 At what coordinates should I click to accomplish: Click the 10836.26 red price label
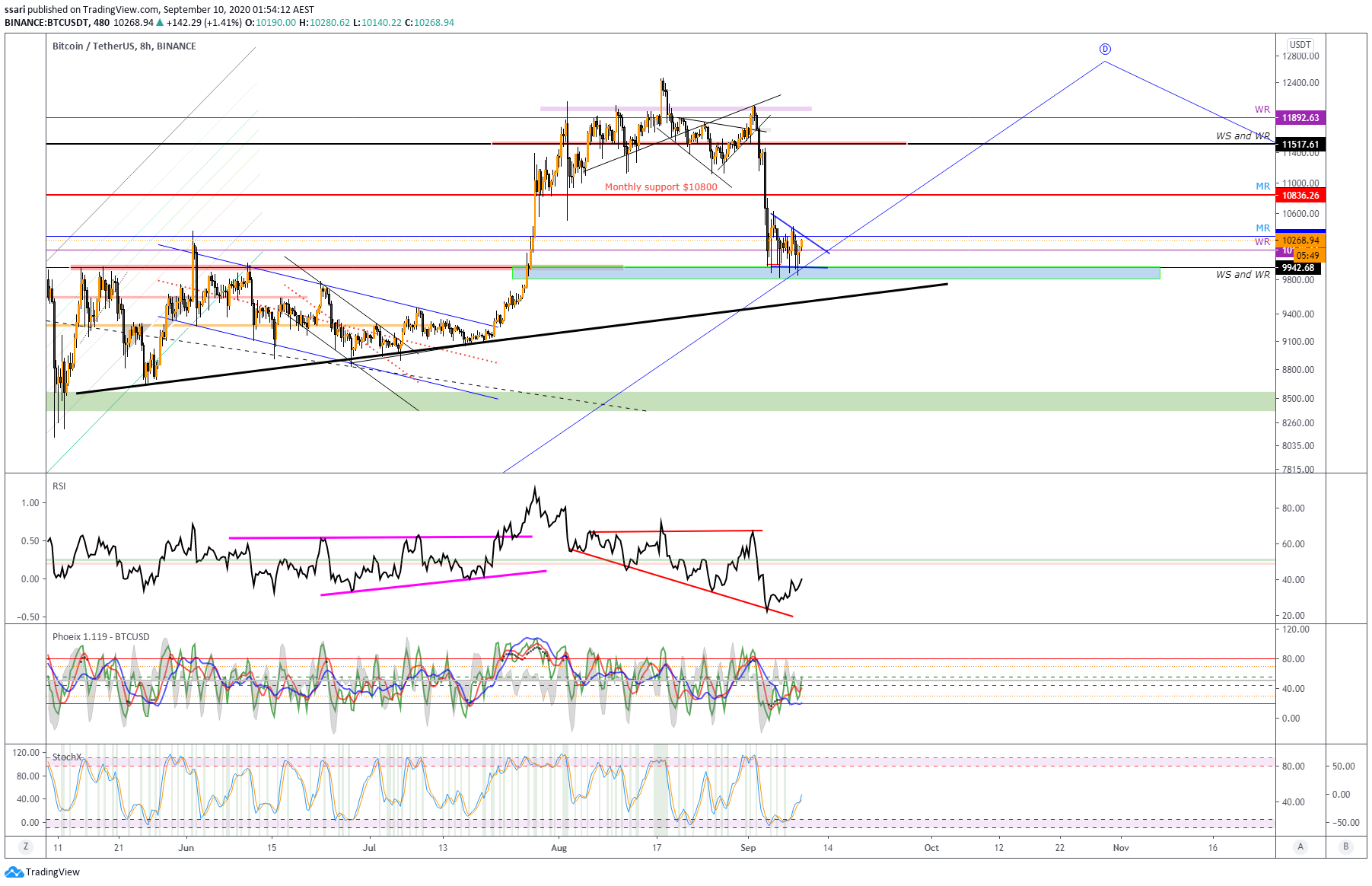pyautogui.click(x=1300, y=196)
